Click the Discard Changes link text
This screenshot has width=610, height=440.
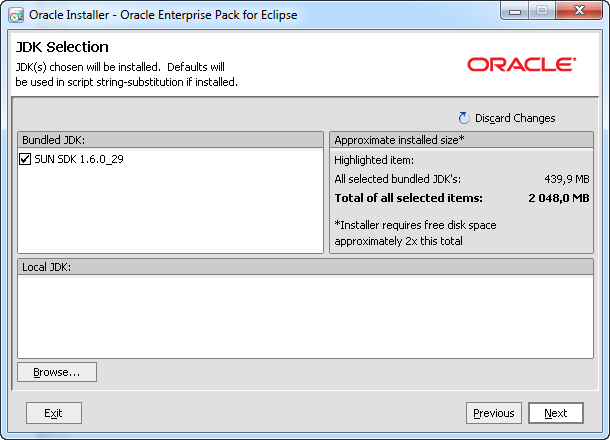pos(515,118)
